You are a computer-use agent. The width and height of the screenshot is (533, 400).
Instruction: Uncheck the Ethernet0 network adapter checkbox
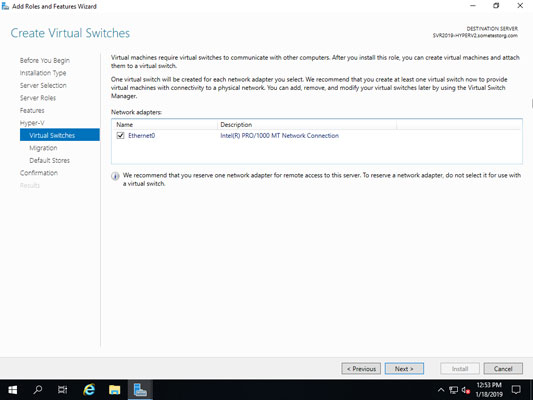pyautogui.click(x=120, y=136)
